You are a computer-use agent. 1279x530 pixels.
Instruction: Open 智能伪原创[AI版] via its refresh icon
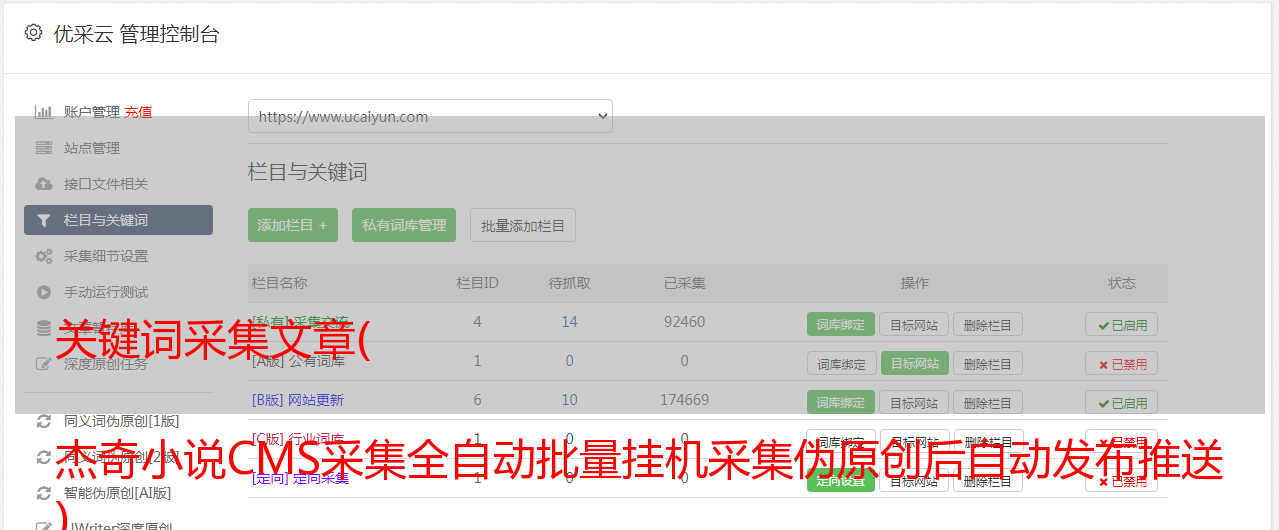pyautogui.click(x=44, y=493)
